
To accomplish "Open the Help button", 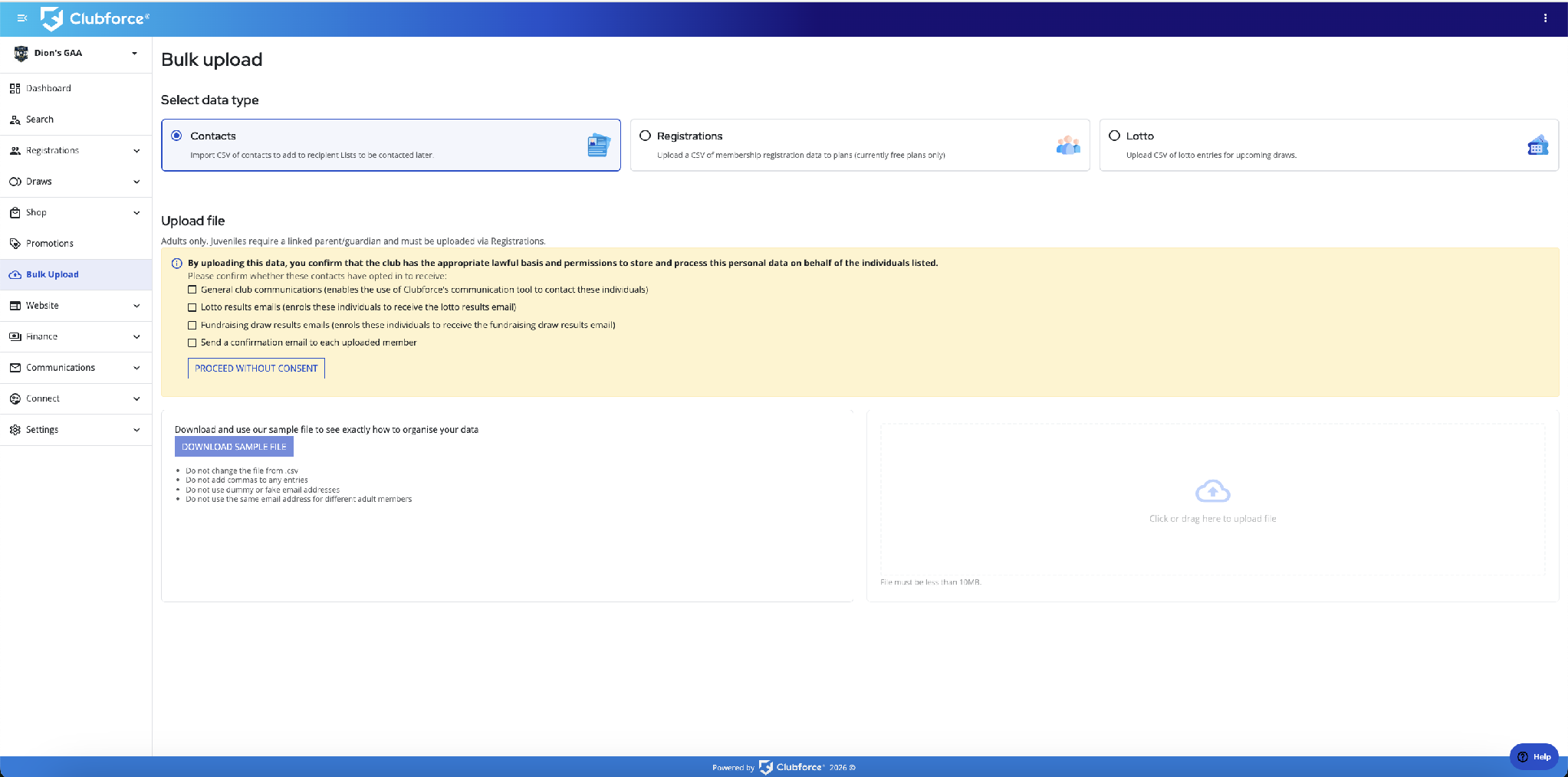I will [1533, 756].
